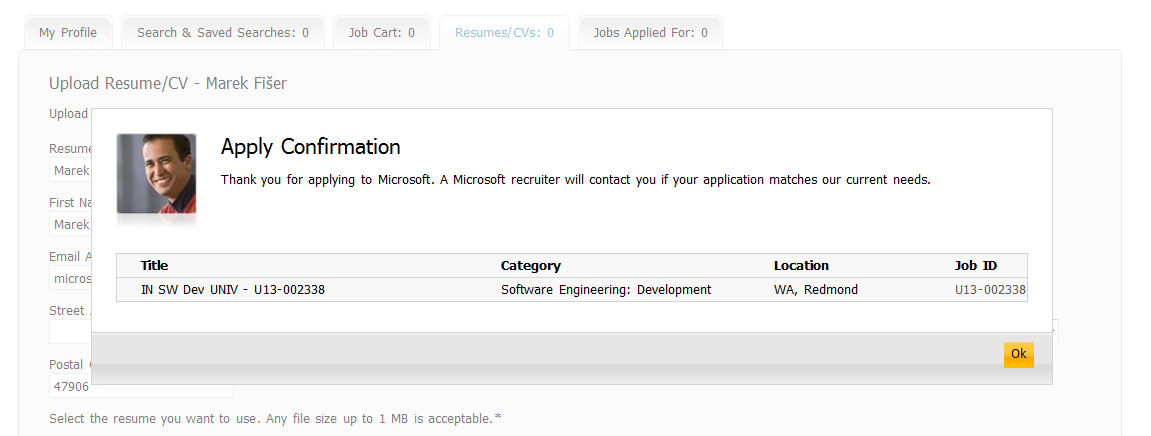Open the Job Cart tab
Screen dimensions: 1151x436
click(381, 33)
